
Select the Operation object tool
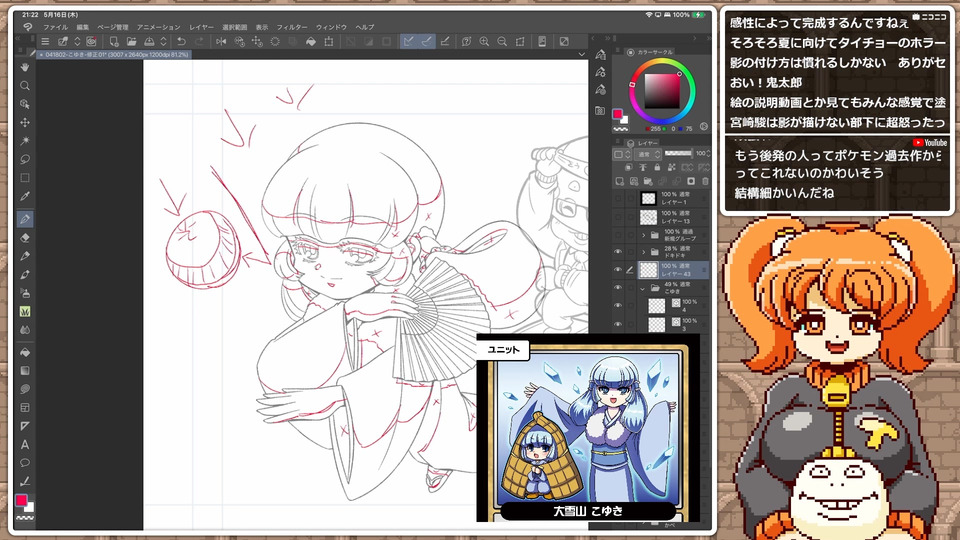click(24, 104)
